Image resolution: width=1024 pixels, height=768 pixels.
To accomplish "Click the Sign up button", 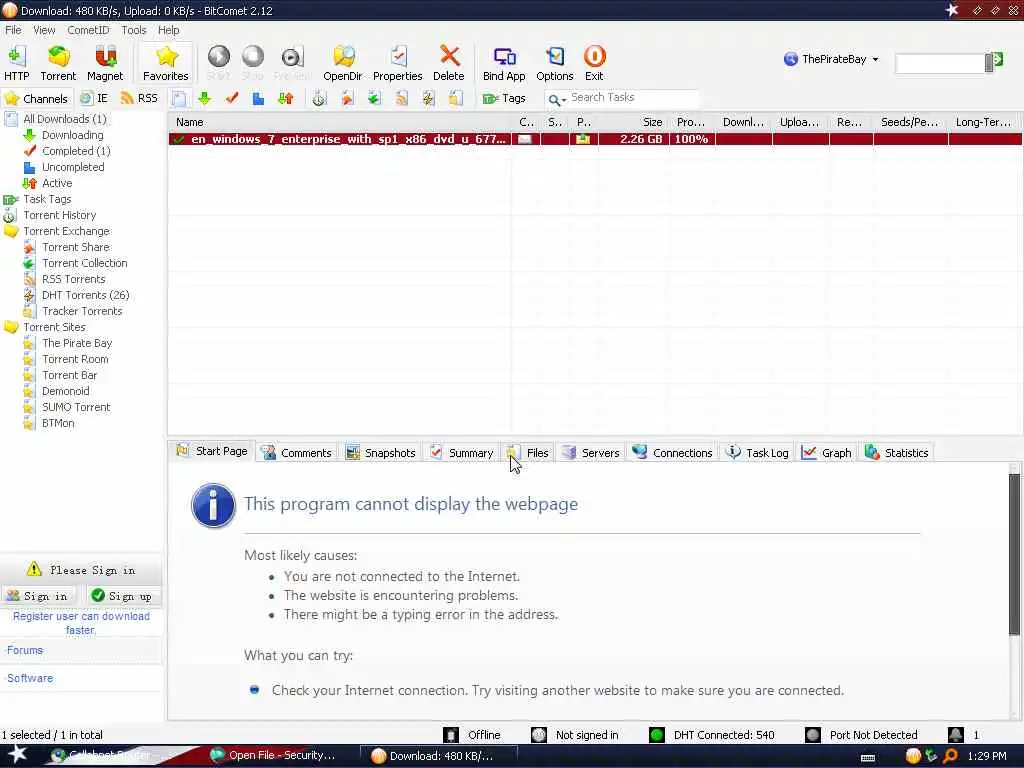I will pyautogui.click(x=122, y=596).
